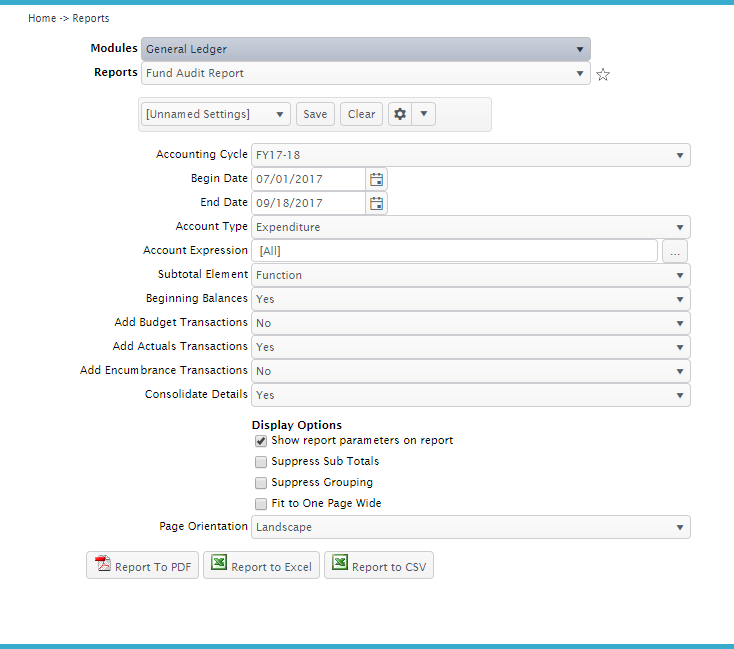Enable Suppress Grouping checkbox

coord(261,483)
